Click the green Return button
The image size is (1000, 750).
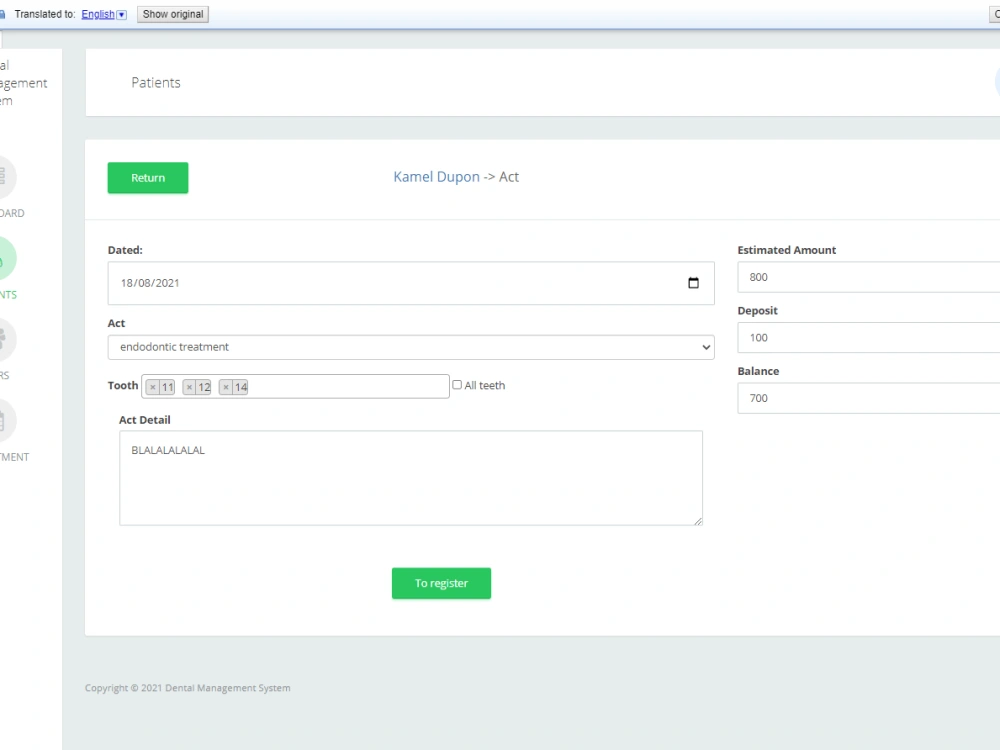click(147, 178)
